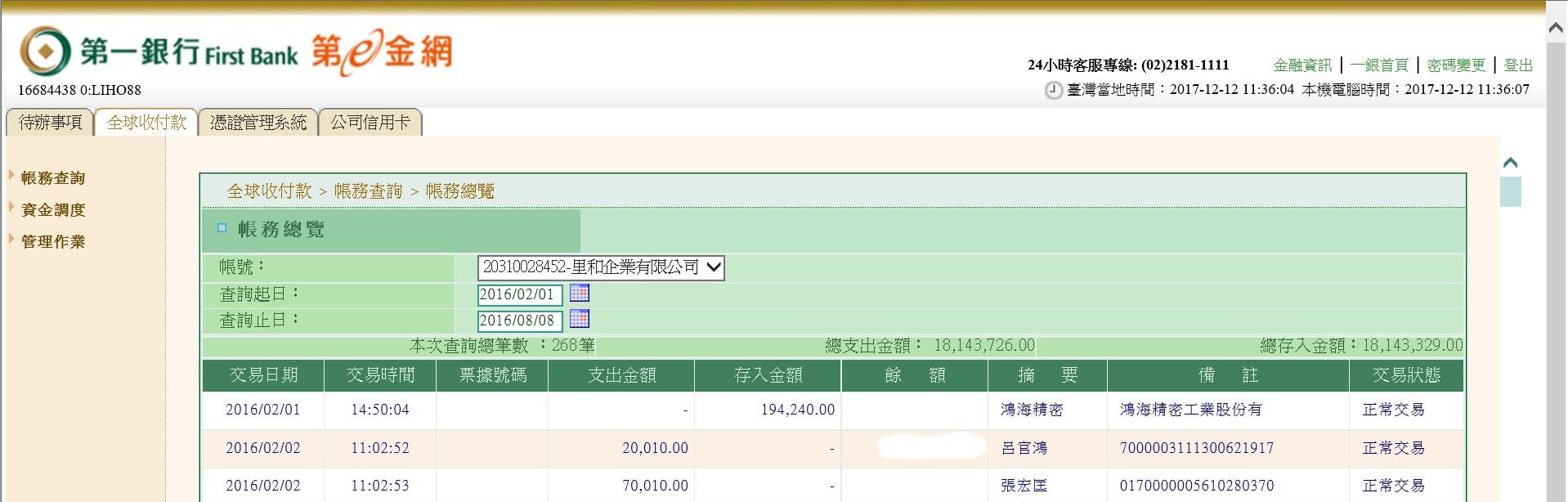Click 支出金額 column header
The height and width of the screenshot is (502, 1568).
621,375
